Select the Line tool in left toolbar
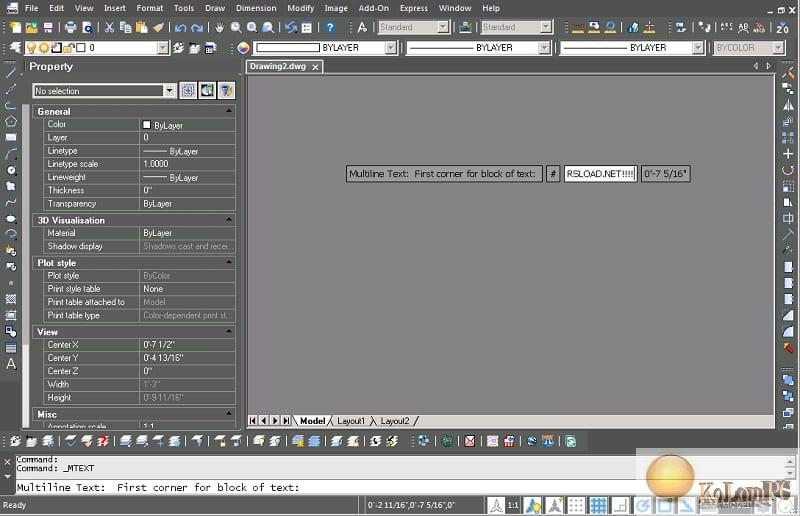This screenshot has width=800, height=516. pos(11,72)
